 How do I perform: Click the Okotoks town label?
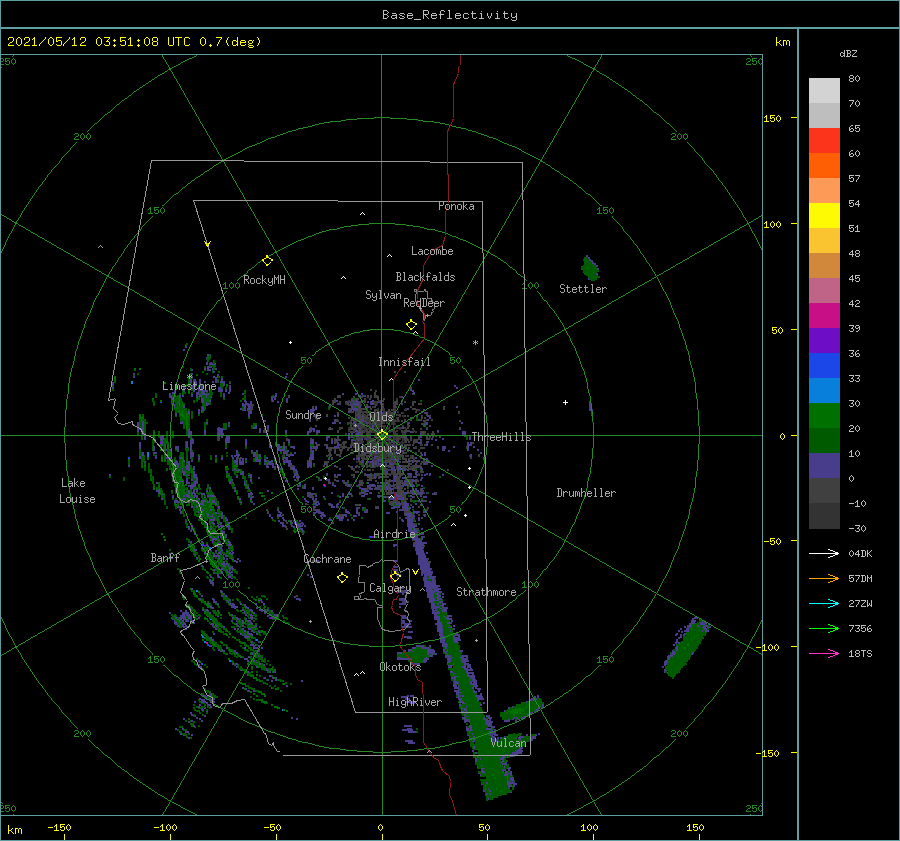(400, 666)
